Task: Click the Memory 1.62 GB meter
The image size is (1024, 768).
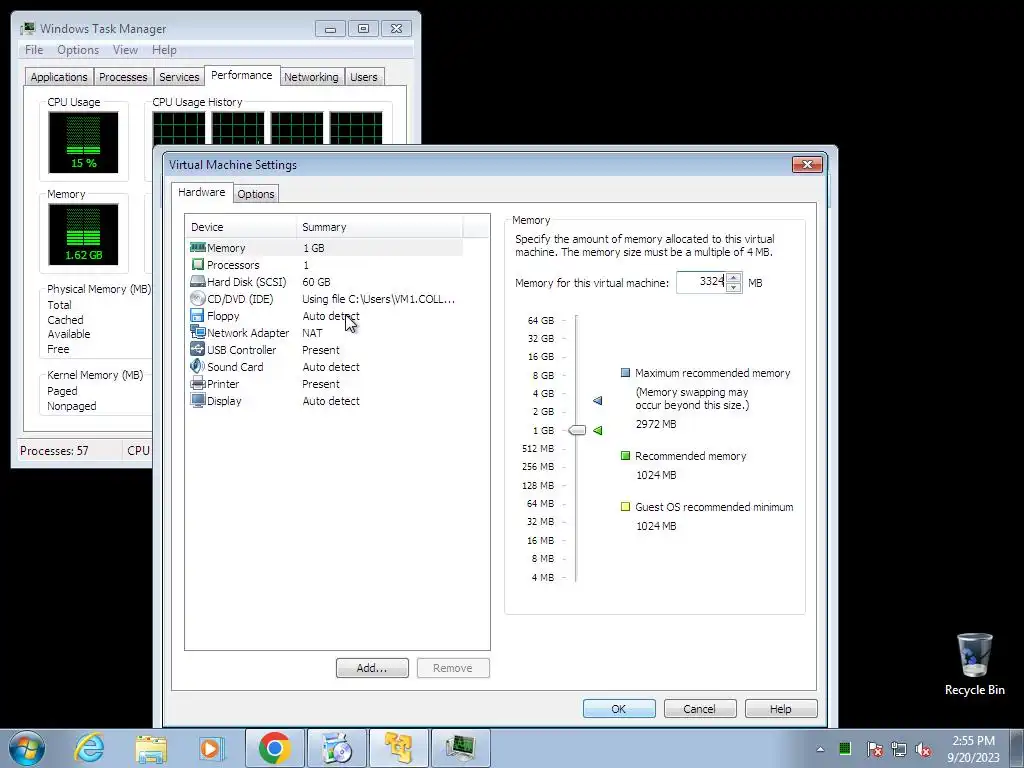Action: pos(83,234)
